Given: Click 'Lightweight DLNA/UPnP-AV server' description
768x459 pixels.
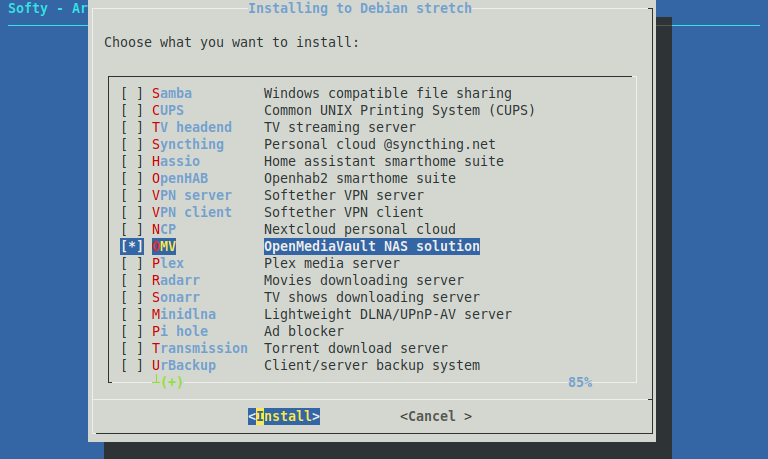Looking at the screenshot, I should [x=388, y=314].
